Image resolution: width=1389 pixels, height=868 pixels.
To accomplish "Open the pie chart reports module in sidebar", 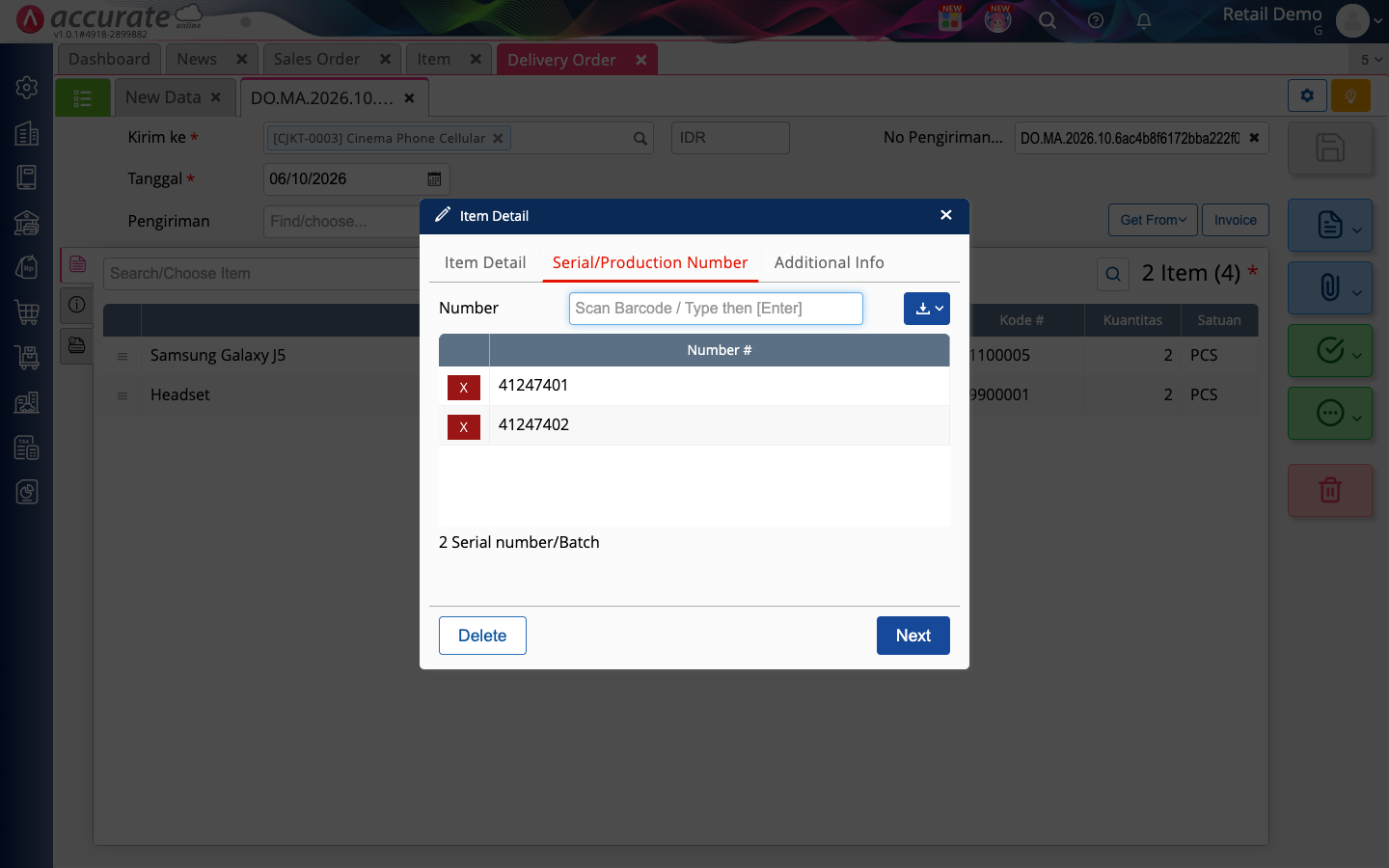I will click(27, 492).
